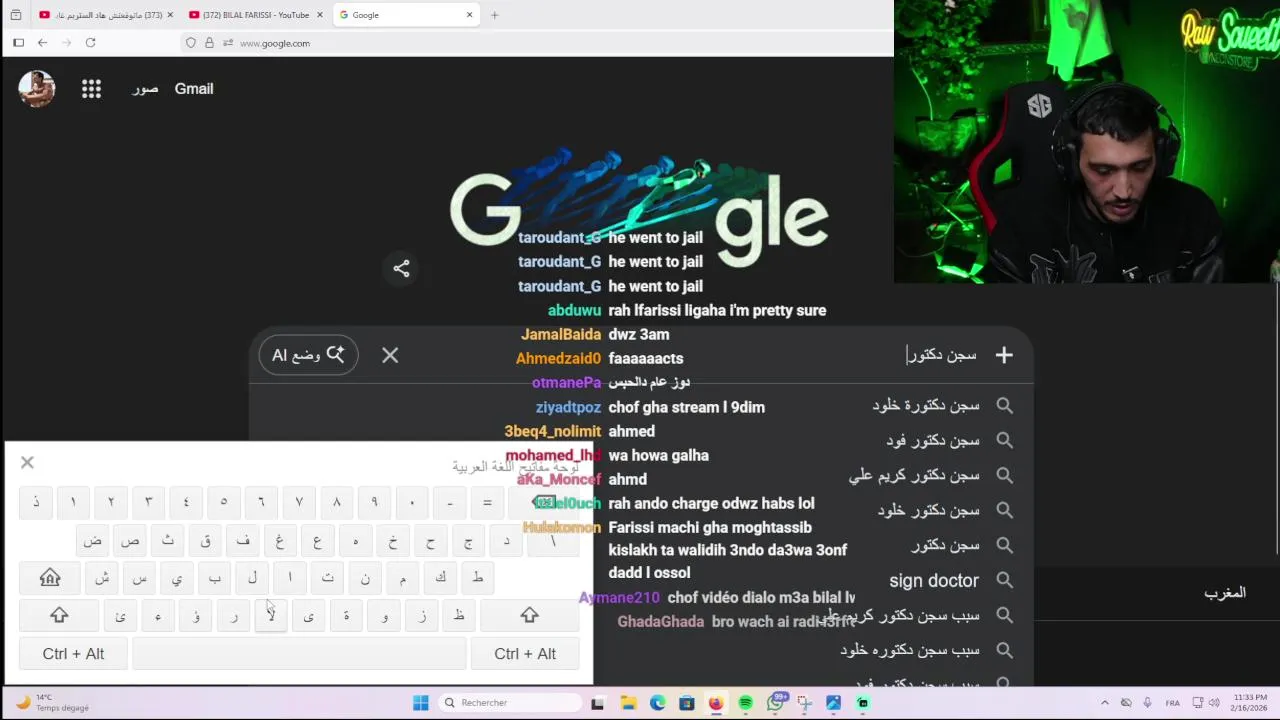Select suggestion سجن دكتور خلود

tap(928, 510)
